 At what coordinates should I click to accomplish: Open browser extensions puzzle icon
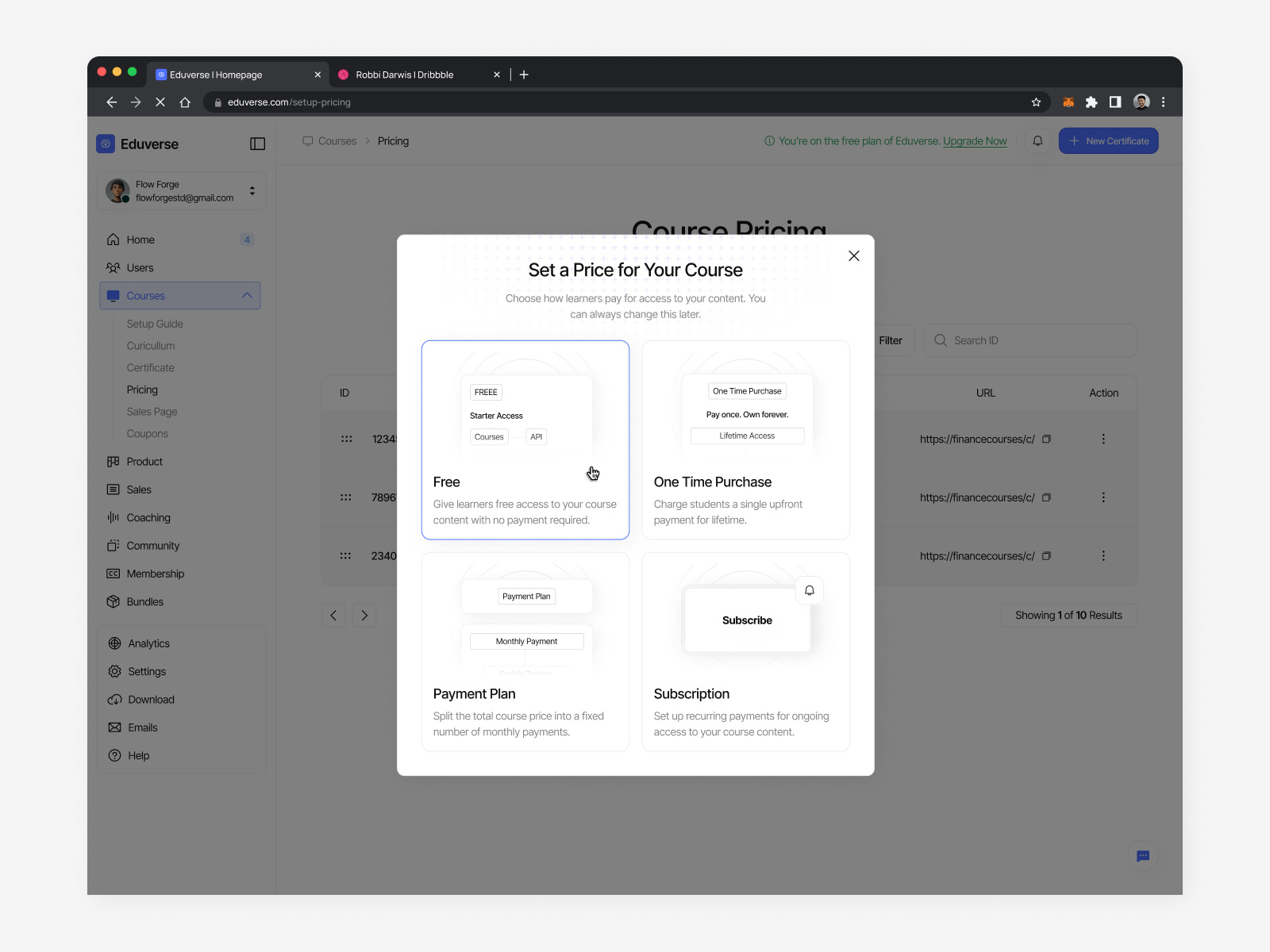click(x=1091, y=102)
